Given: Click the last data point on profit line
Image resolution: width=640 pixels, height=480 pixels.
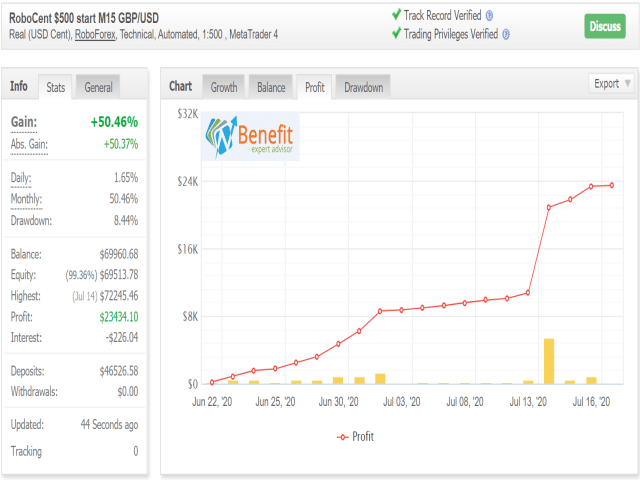Looking at the screenshot, I should (x=612, y=185).
